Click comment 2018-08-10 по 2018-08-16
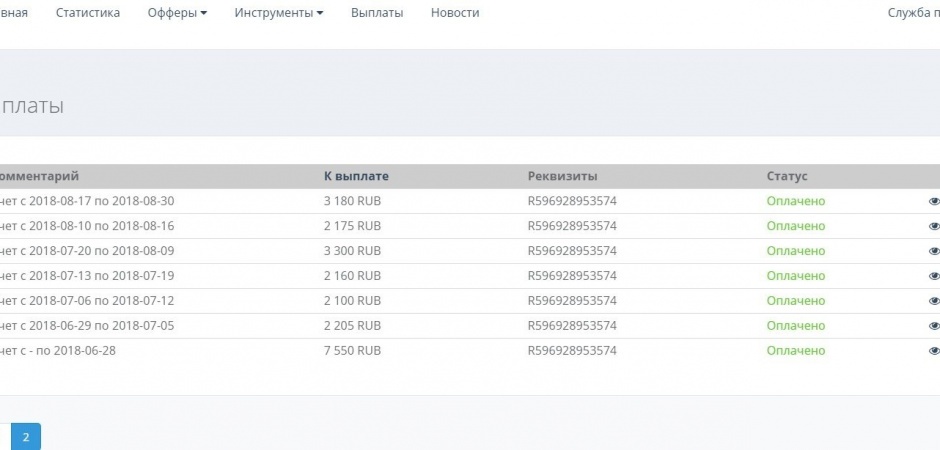Image resolution: width=940 pixels, height=450 pixels. point(102,226)
